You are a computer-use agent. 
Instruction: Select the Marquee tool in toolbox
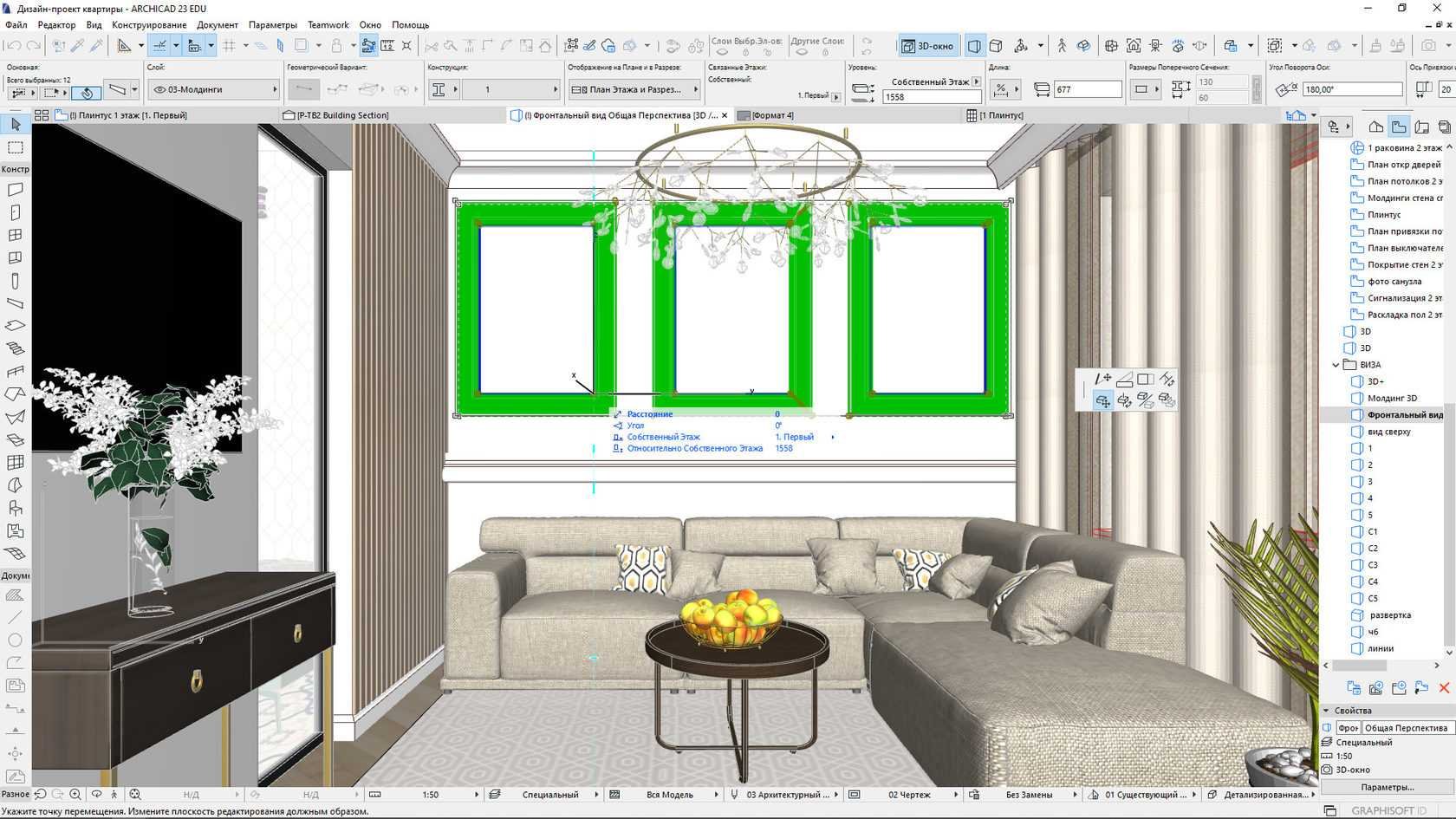[16, 148]
